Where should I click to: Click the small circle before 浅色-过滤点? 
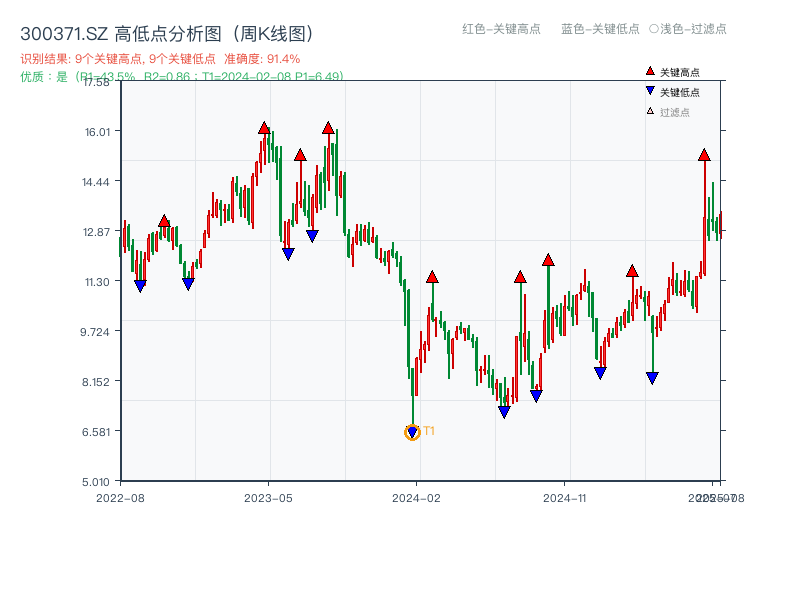(x=654, y=29)
